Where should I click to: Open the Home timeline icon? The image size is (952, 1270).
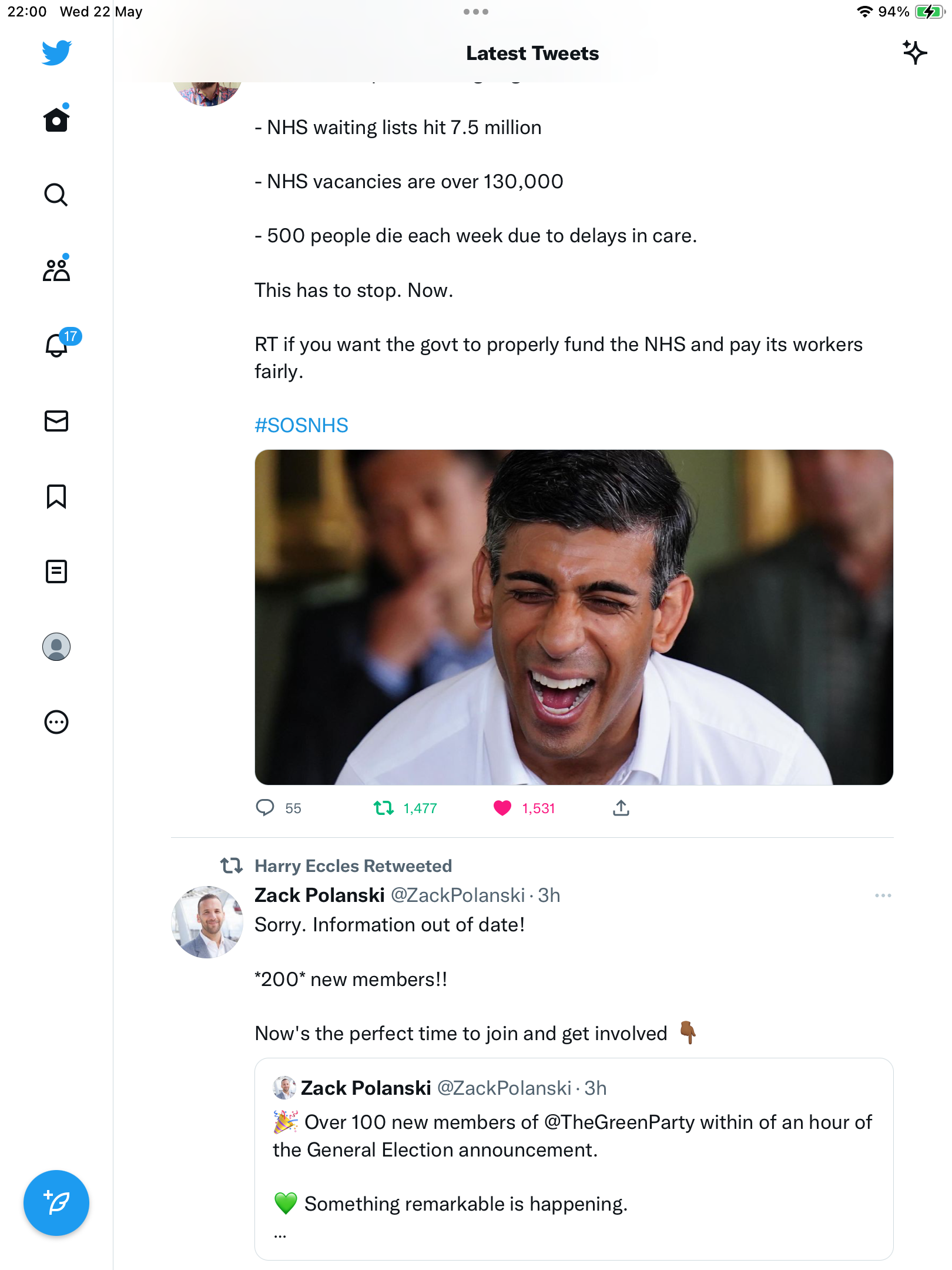[56, 119]
